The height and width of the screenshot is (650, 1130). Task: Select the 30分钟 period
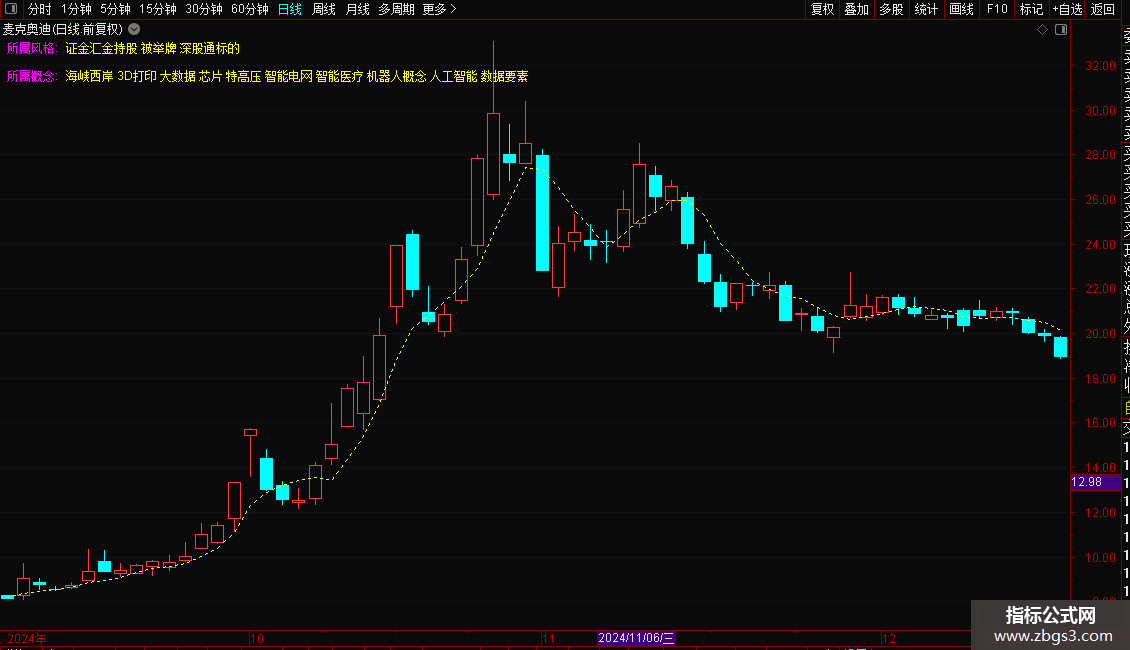(x=204, y=9)
